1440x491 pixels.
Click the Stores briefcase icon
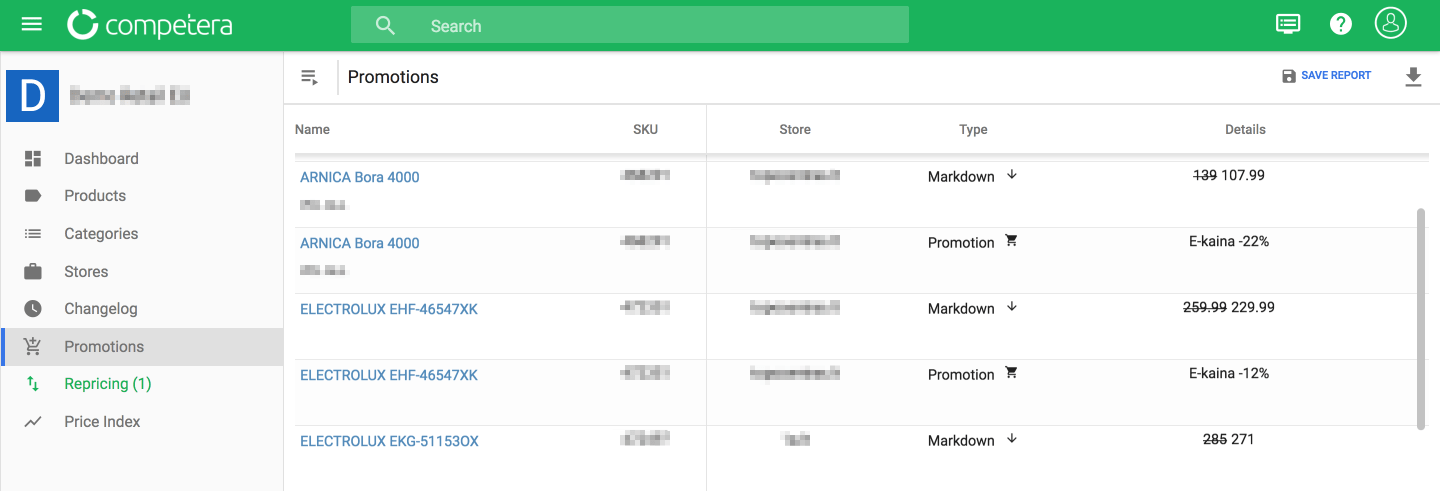coord(33,271)
